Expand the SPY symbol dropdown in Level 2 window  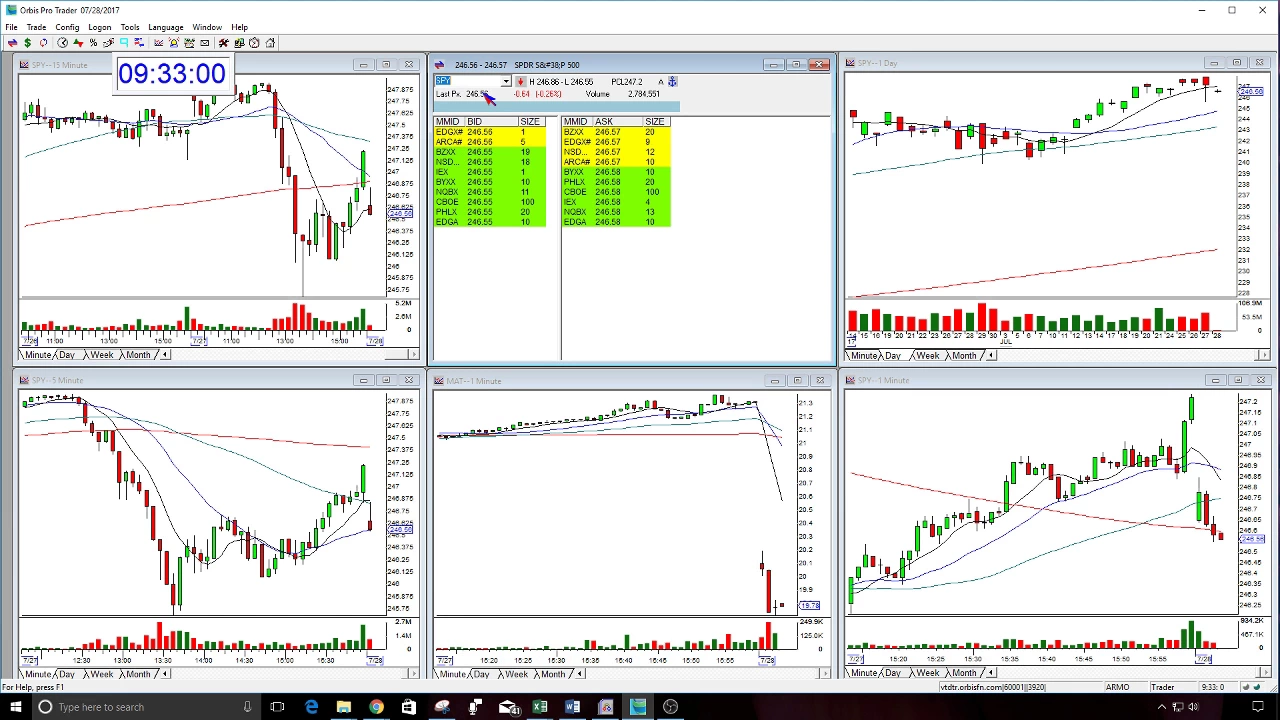(506, 81)
